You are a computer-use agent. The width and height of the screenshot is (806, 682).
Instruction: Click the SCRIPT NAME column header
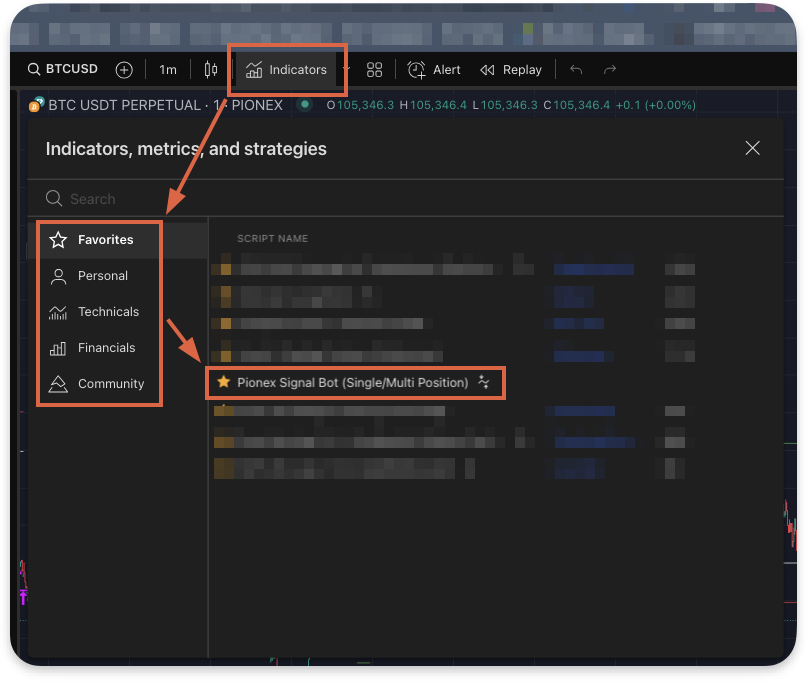[x=272, y=238]
